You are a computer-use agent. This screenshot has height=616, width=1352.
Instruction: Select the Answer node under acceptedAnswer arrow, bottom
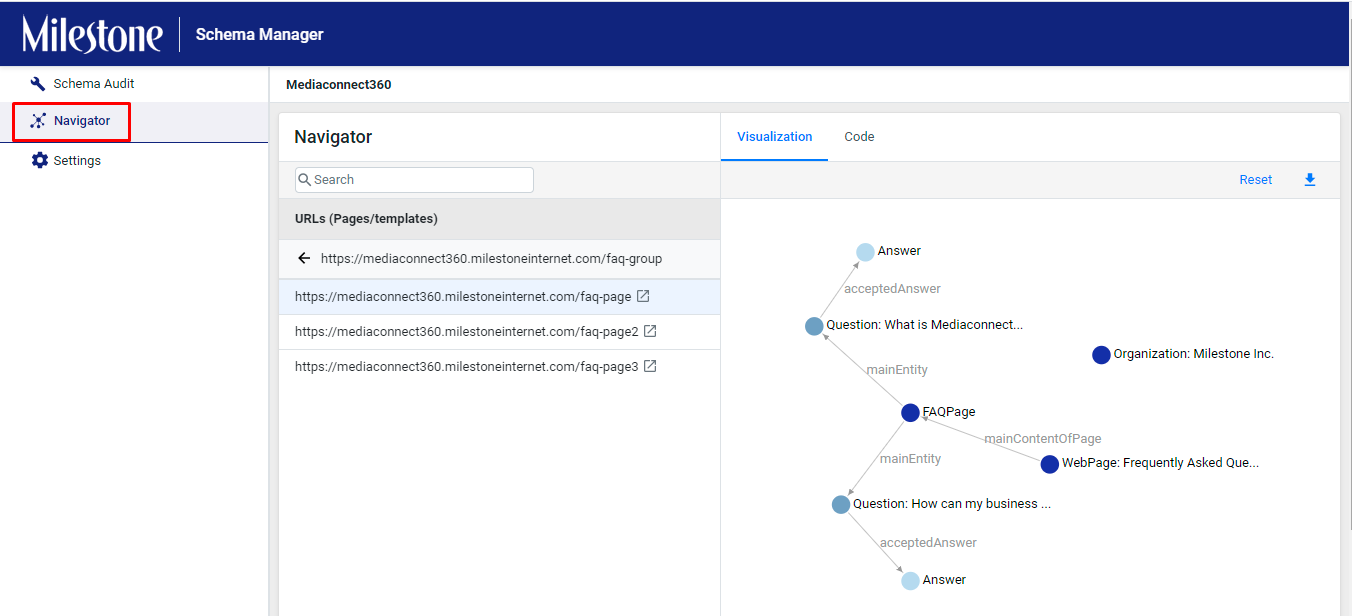pos(910,581)
